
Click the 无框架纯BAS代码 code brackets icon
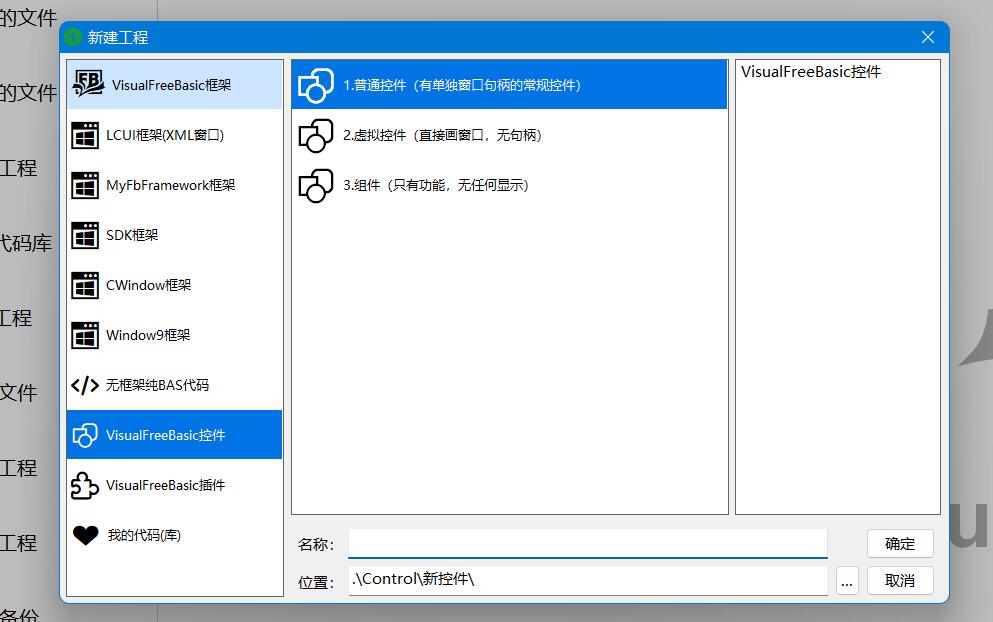(85, 385)
